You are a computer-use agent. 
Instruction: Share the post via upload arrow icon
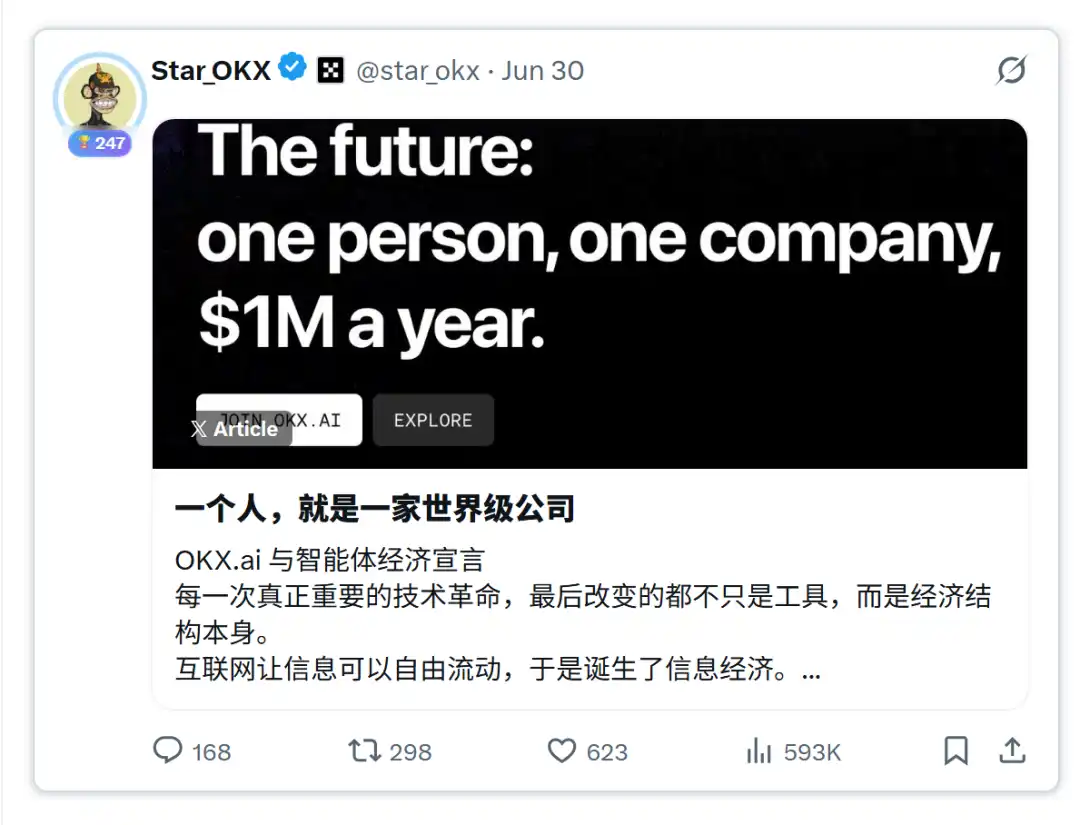tap(1012, 751)
